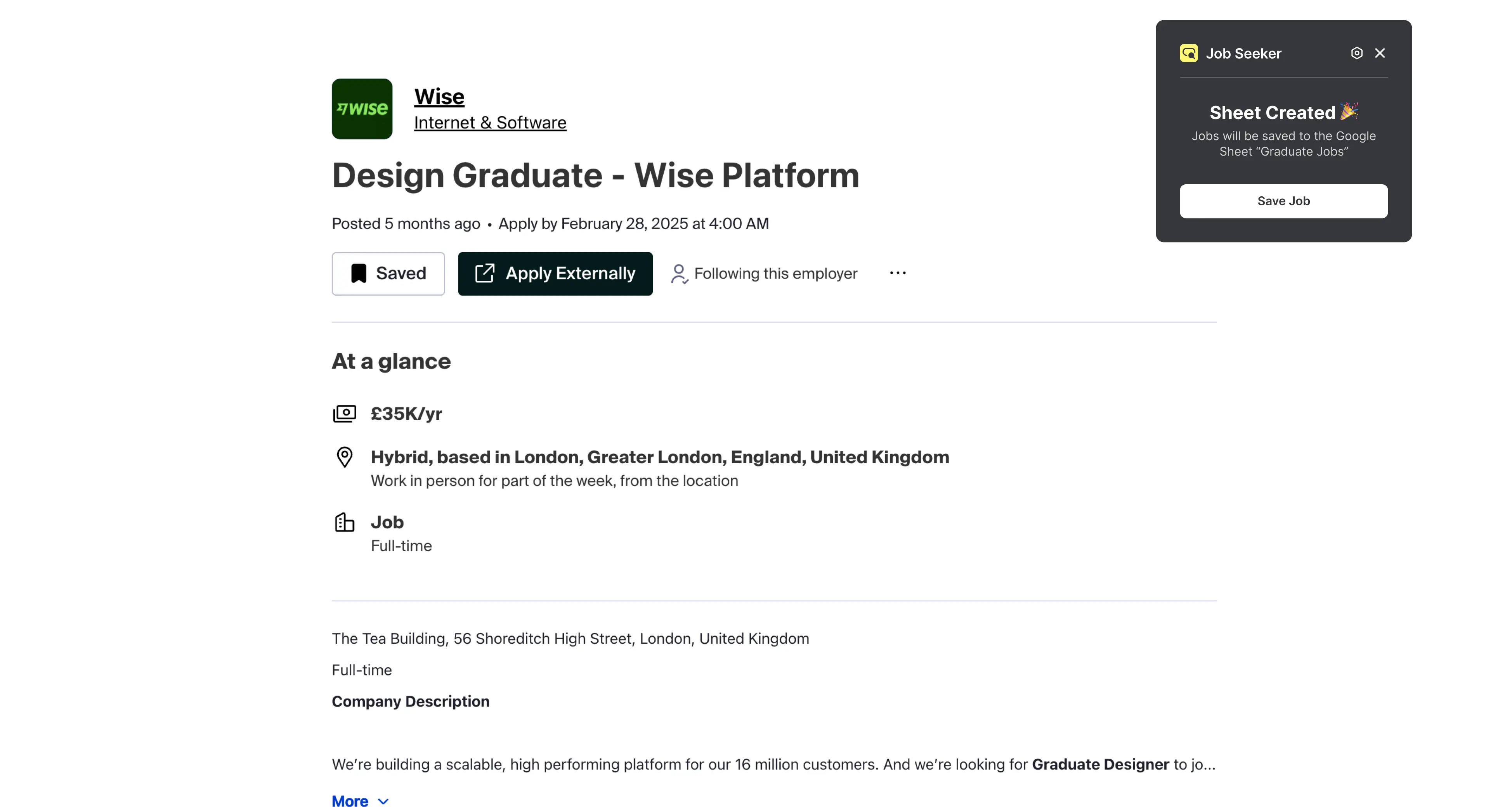This screenshot has height=807, width=1512.
Task: Click Apply Externally button
Action: [x=555, y=274]
